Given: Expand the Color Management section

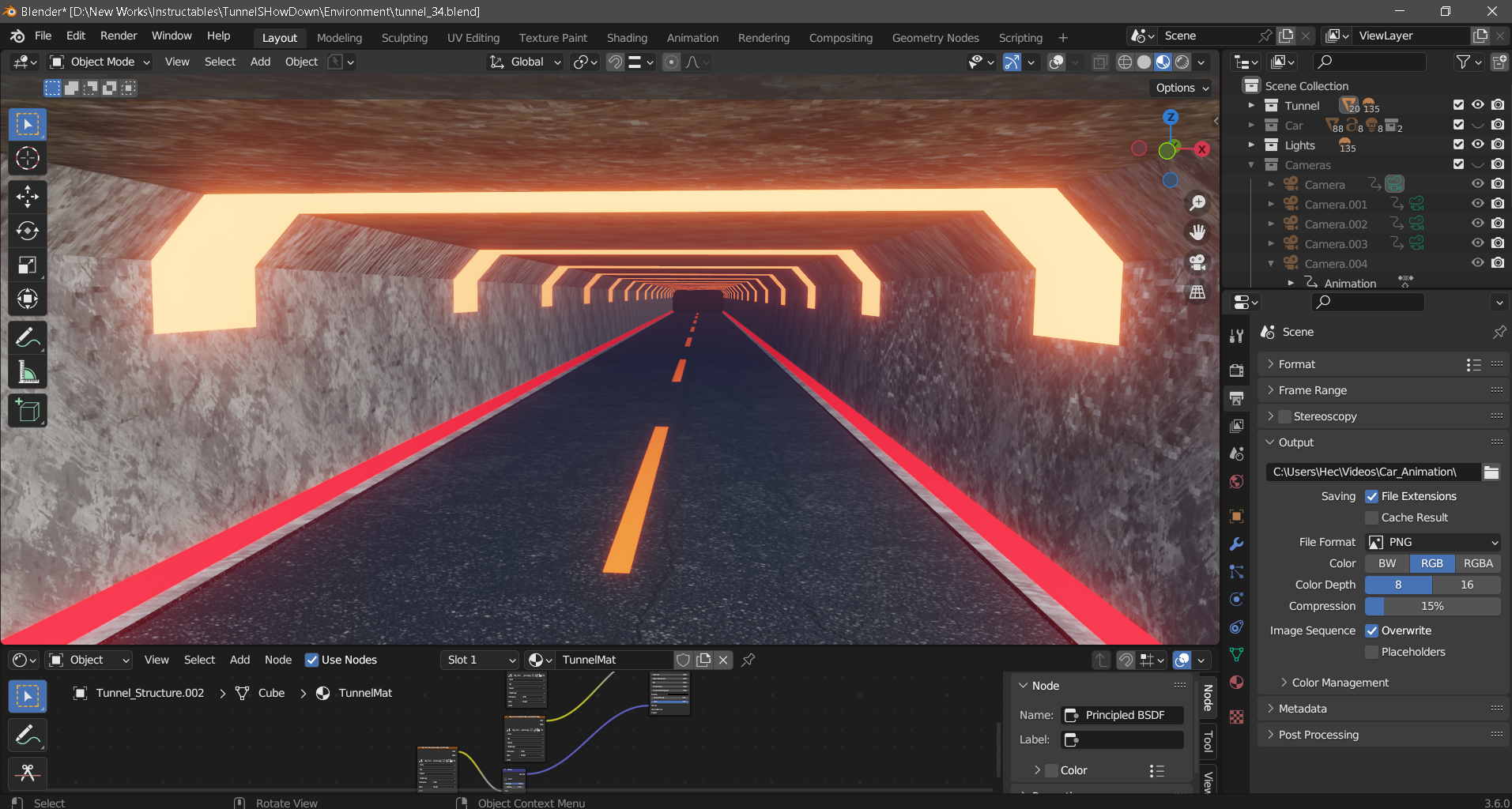Looking at the screenshot, I should click(1340, 683).
